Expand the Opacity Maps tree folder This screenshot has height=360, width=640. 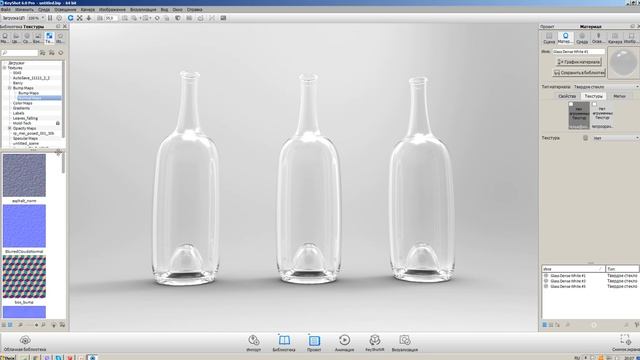pyautogui.click(x=10, y=128)
